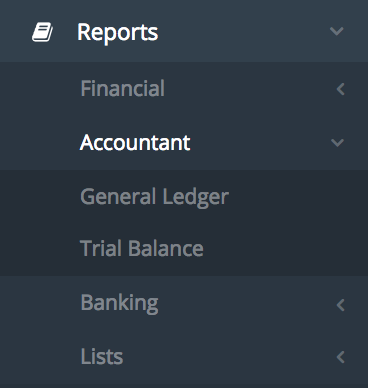Expand Financial with its left-pointing arrow

click(340, 89)
